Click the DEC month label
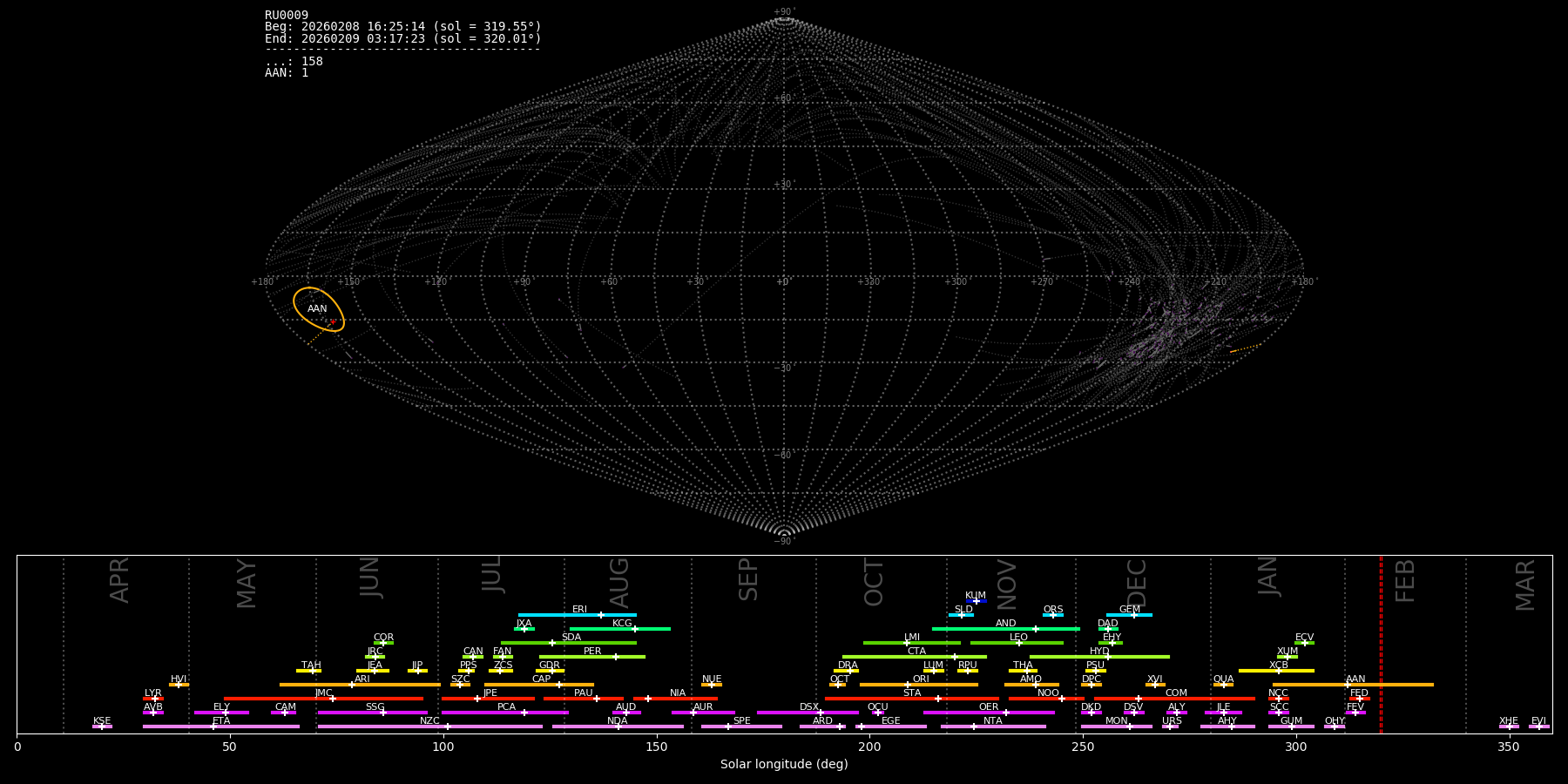The height and width of the screenshot is (784, 1568). pyautogui.click(x=1137, y=583)
